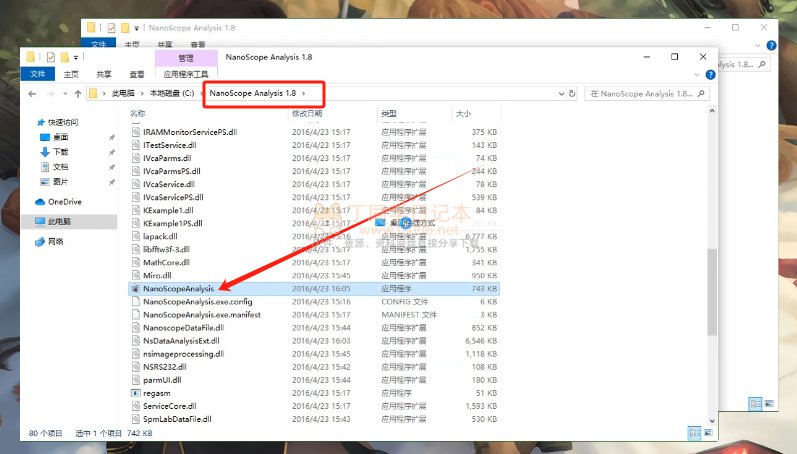Viewport: 797px width, 454px height.
Task: Switch to details view in status bar
Action: [x=694, y=433]
